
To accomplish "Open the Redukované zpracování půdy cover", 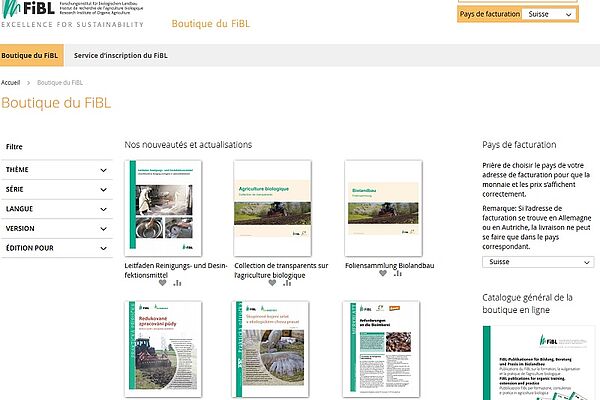I will tap(163, 349).
